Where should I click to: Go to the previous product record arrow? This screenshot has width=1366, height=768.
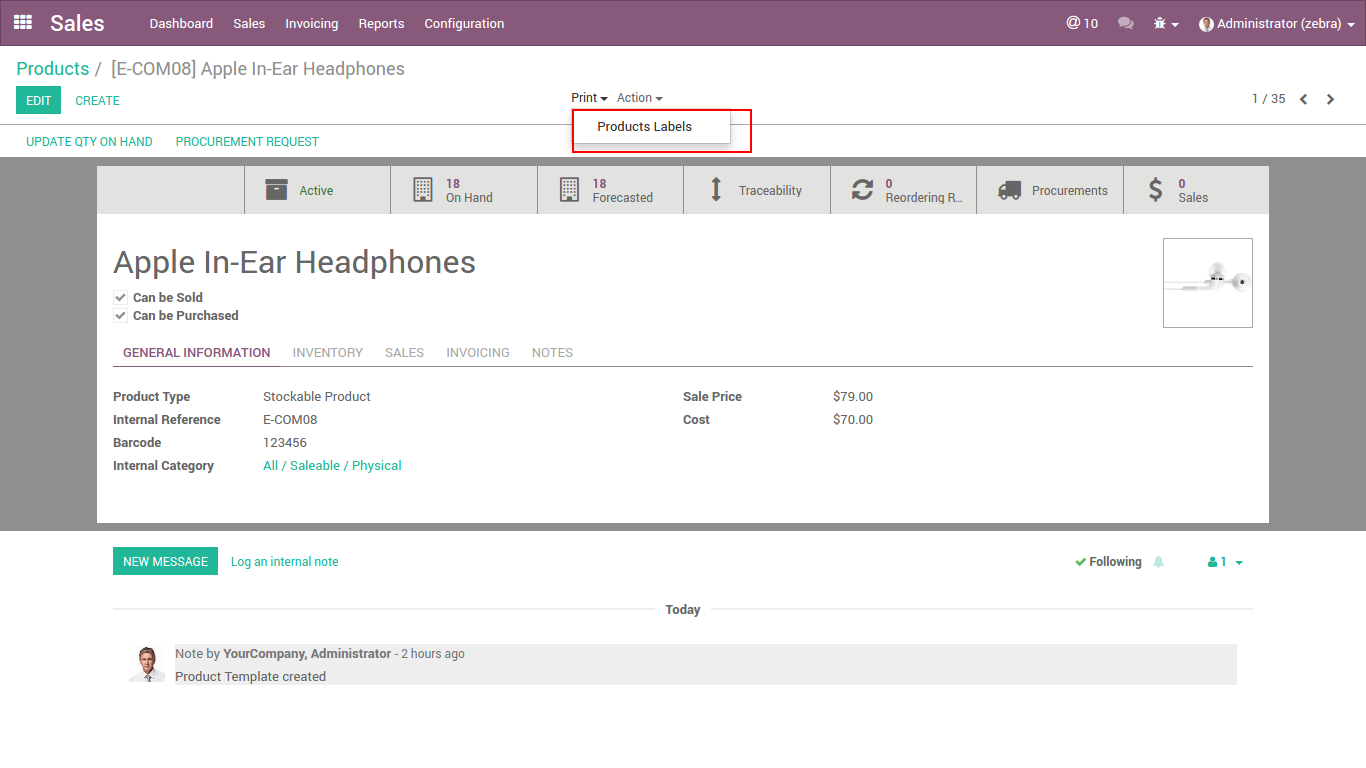point(1304,99)
